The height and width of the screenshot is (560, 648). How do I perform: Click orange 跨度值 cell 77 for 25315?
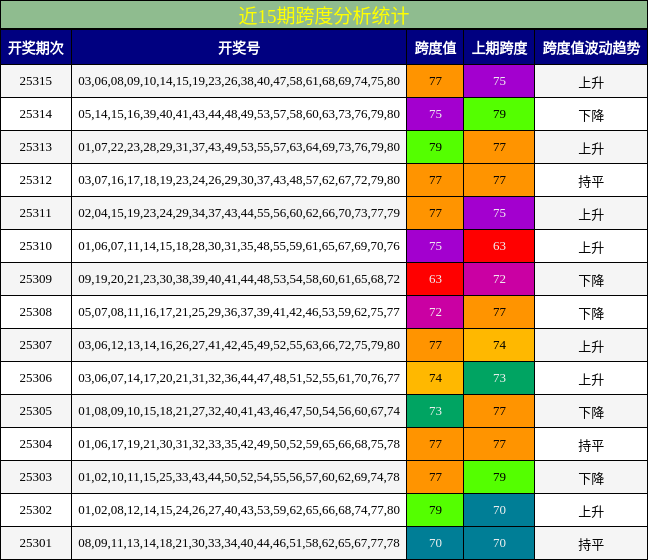[435, 81]
